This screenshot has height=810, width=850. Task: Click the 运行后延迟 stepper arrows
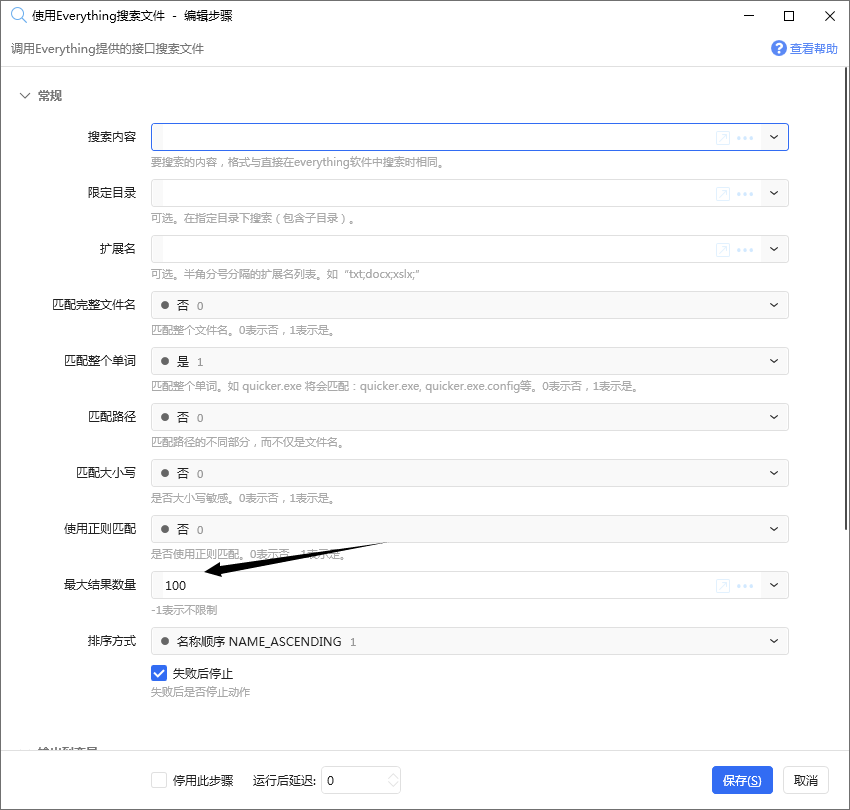[x=393, y=780]
